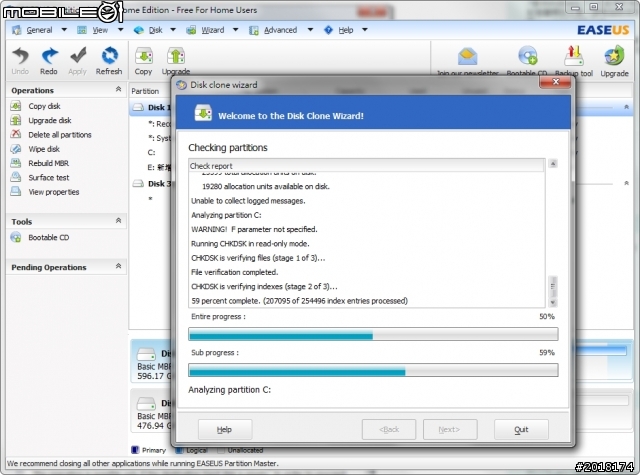Open the Advanced menu dropdown arrow
The image size is (640, 475).
click(310, 30)
